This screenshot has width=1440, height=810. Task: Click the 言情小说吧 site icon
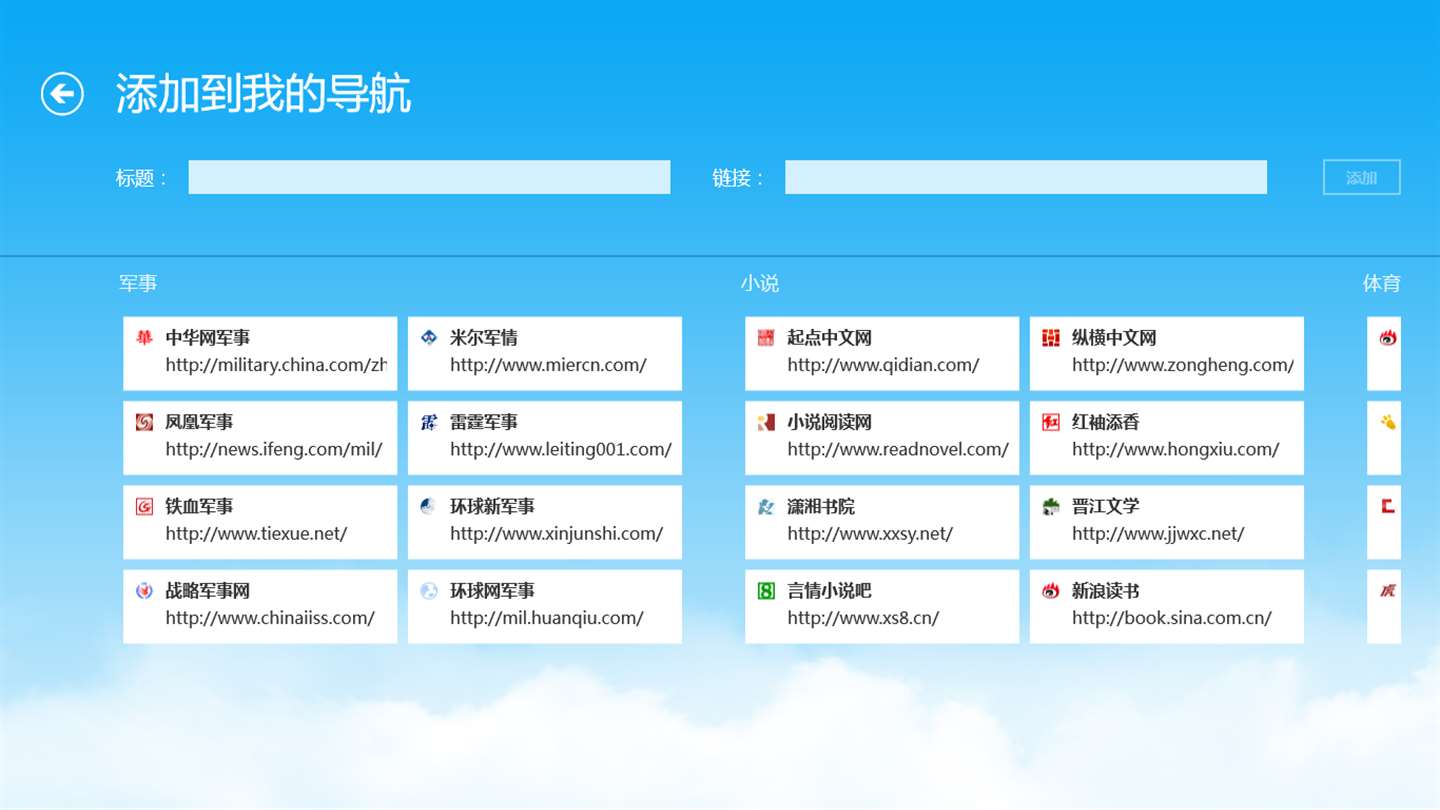(x=766, y=591)
